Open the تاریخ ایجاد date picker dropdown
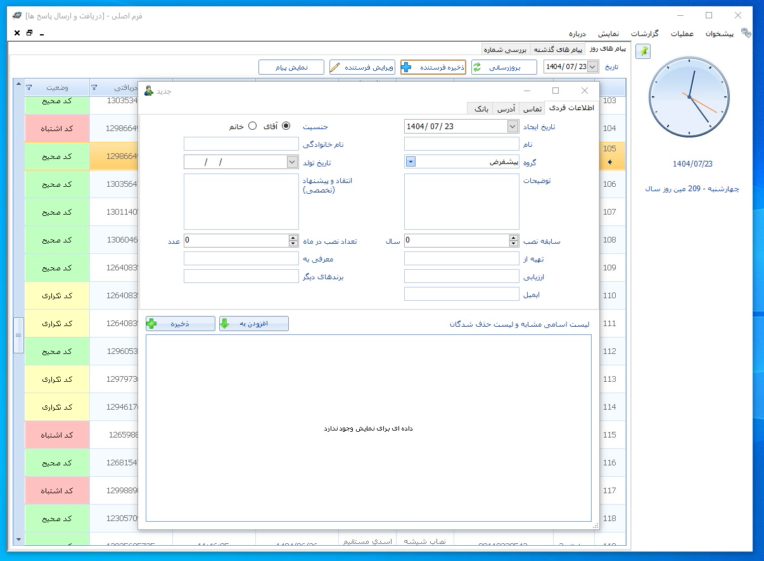This screenshot has height=561, width=764. [513, 127]
